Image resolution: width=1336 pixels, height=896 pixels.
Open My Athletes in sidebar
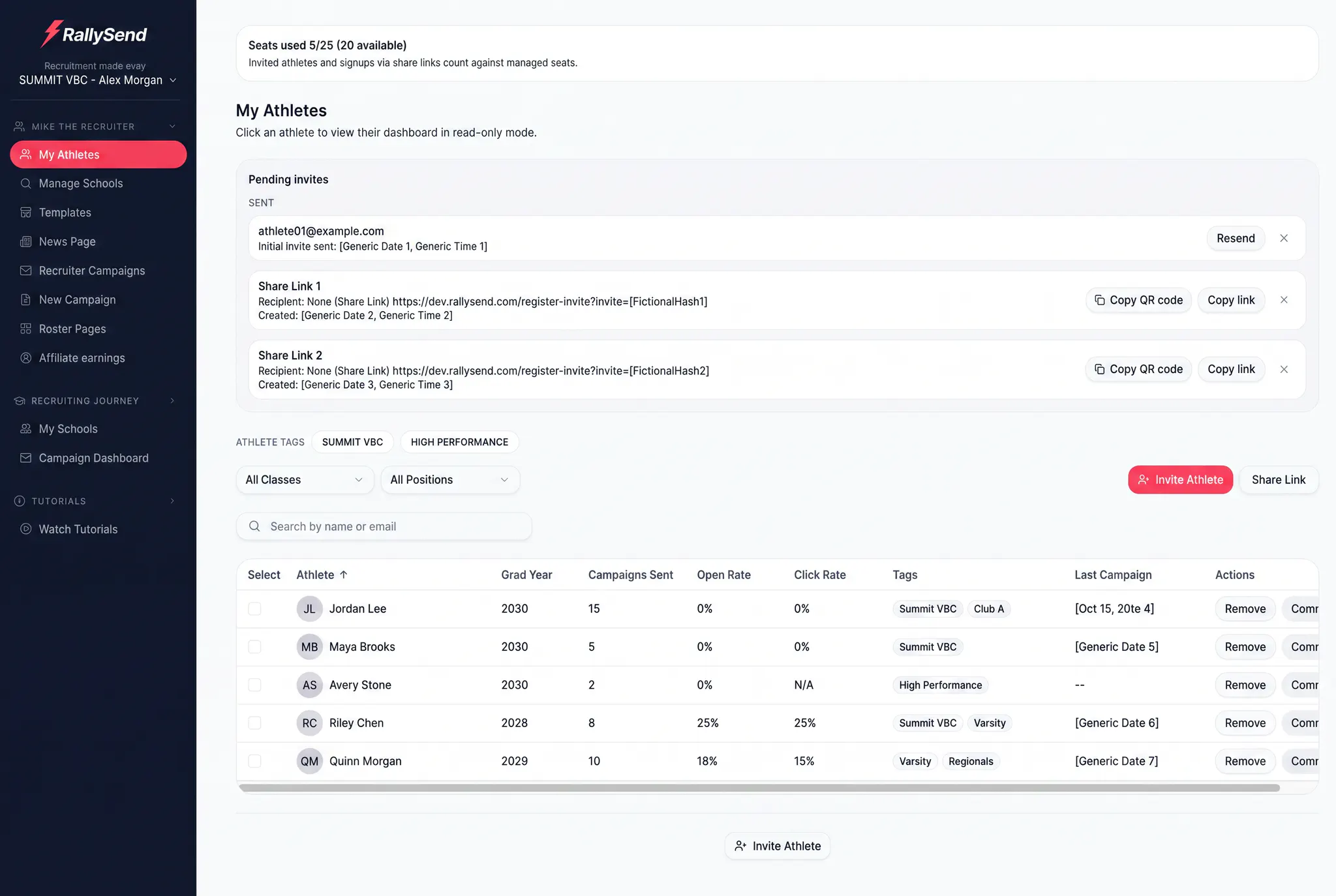click(99, 155)
